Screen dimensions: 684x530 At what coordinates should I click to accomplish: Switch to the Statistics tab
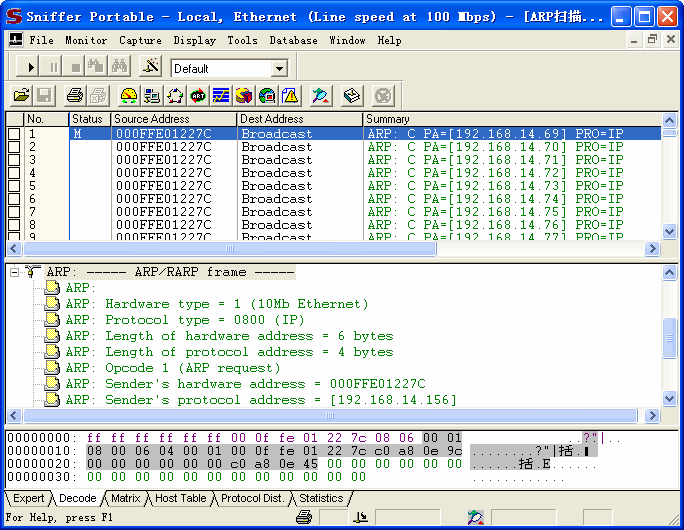[321, 498]
